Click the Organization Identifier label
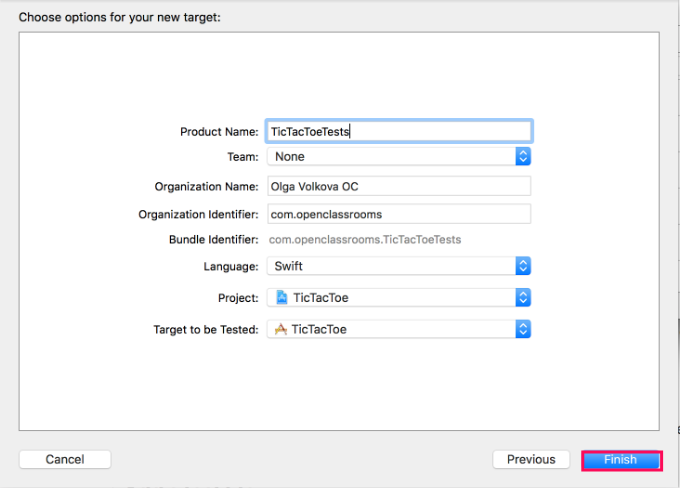This screenshot has width=680, height=488. pyautogui.click(x=198, y=215)
